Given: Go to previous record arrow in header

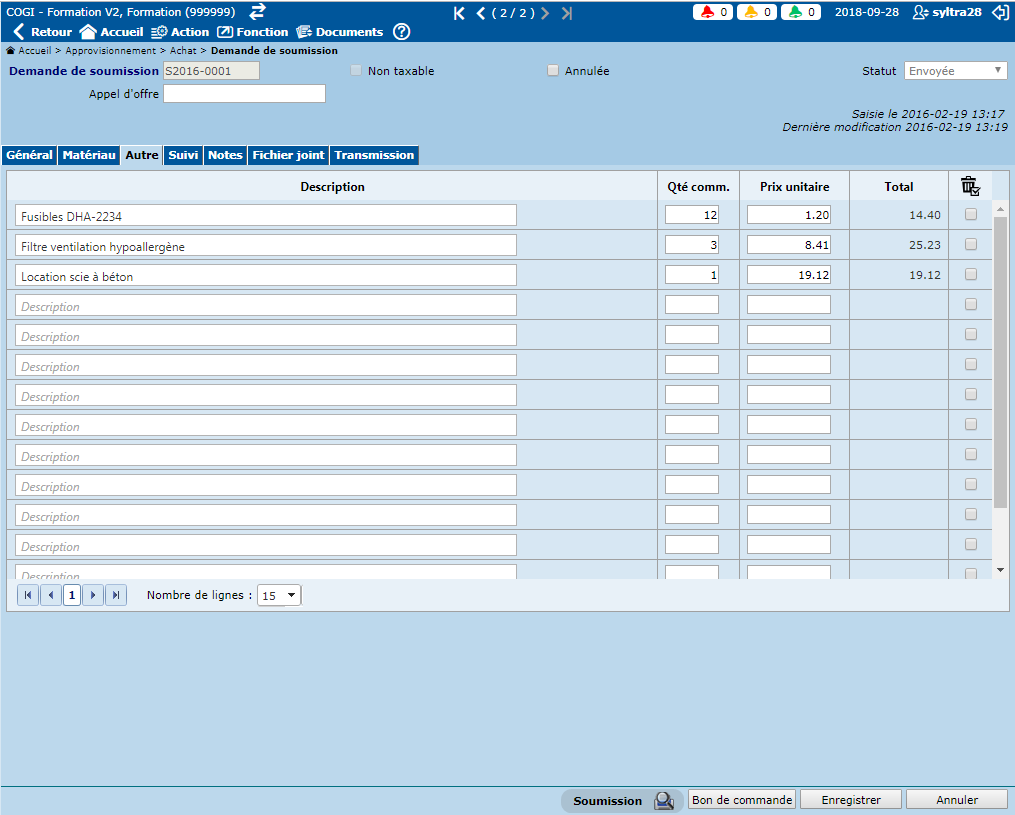Looking at the screenshot, I should pyautogui.click(x=481, y=13).
